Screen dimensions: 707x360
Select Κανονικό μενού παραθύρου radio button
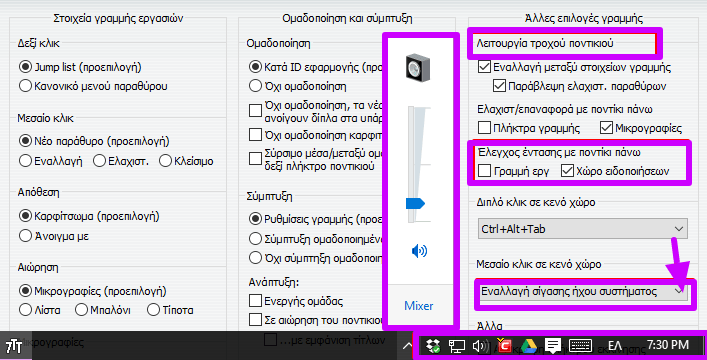[25, 86]
